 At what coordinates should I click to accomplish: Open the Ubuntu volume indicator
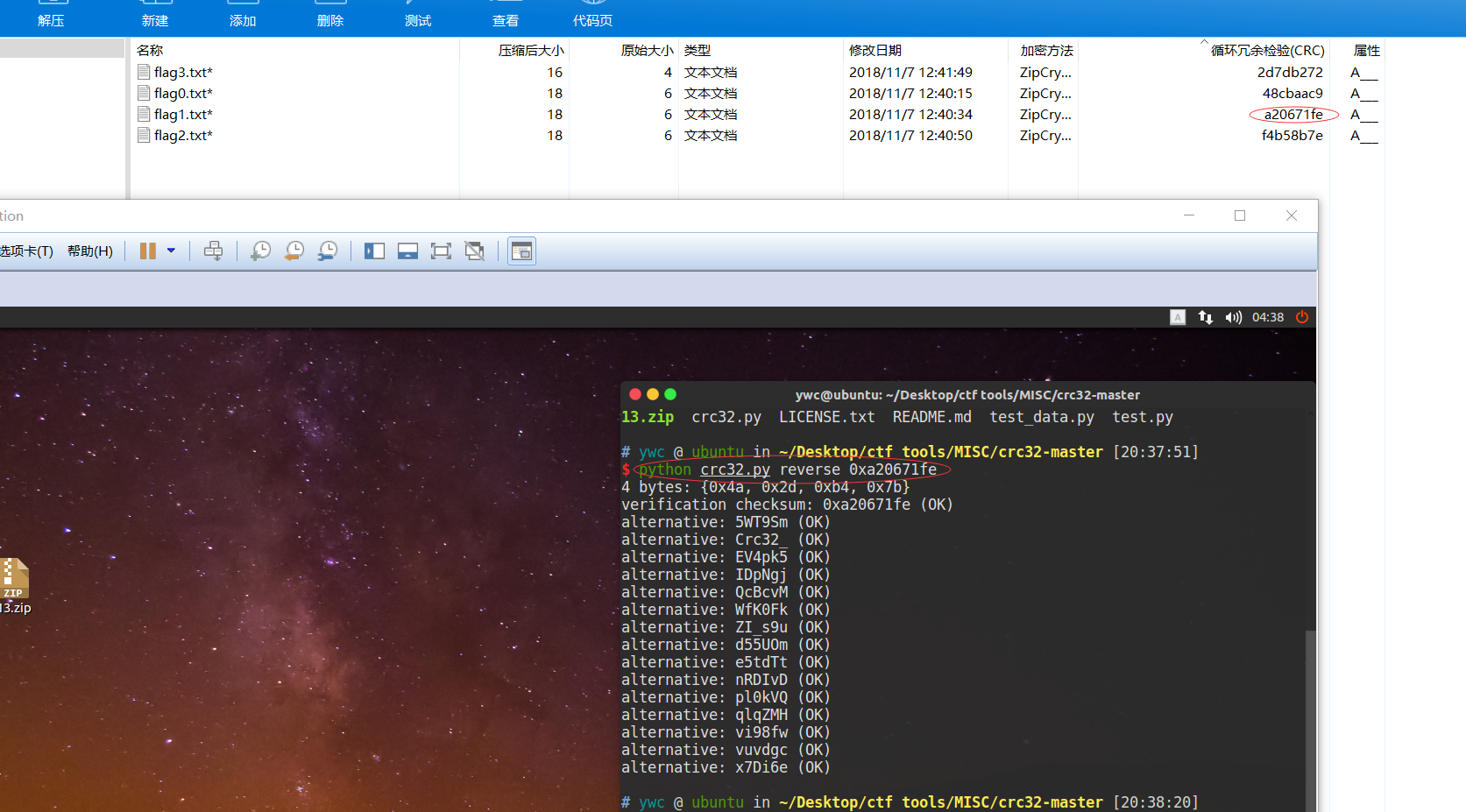(x=1233, y=317)
